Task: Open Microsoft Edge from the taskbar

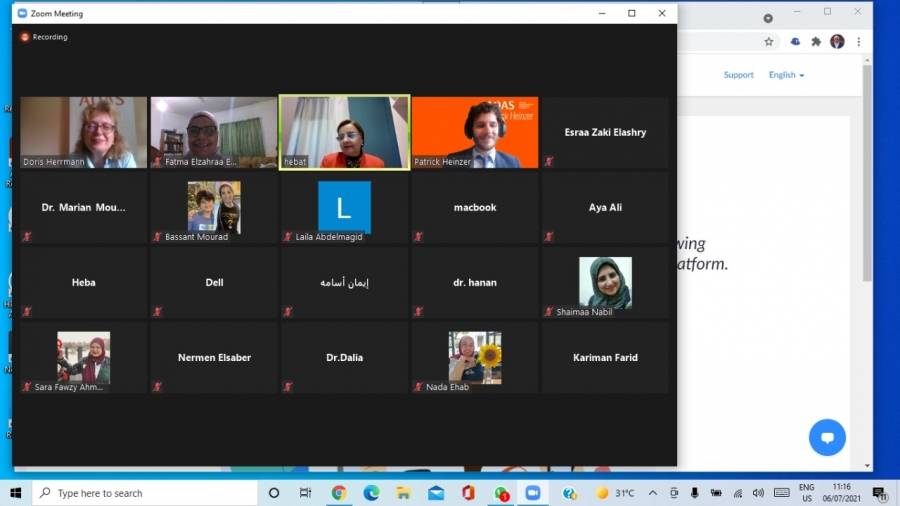Action: coord(371,493)
